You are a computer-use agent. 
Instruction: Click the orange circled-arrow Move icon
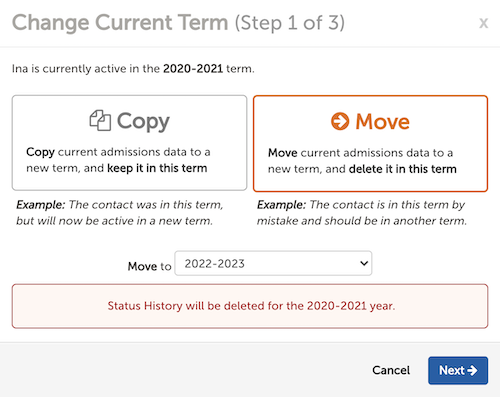tap(340, 121)
